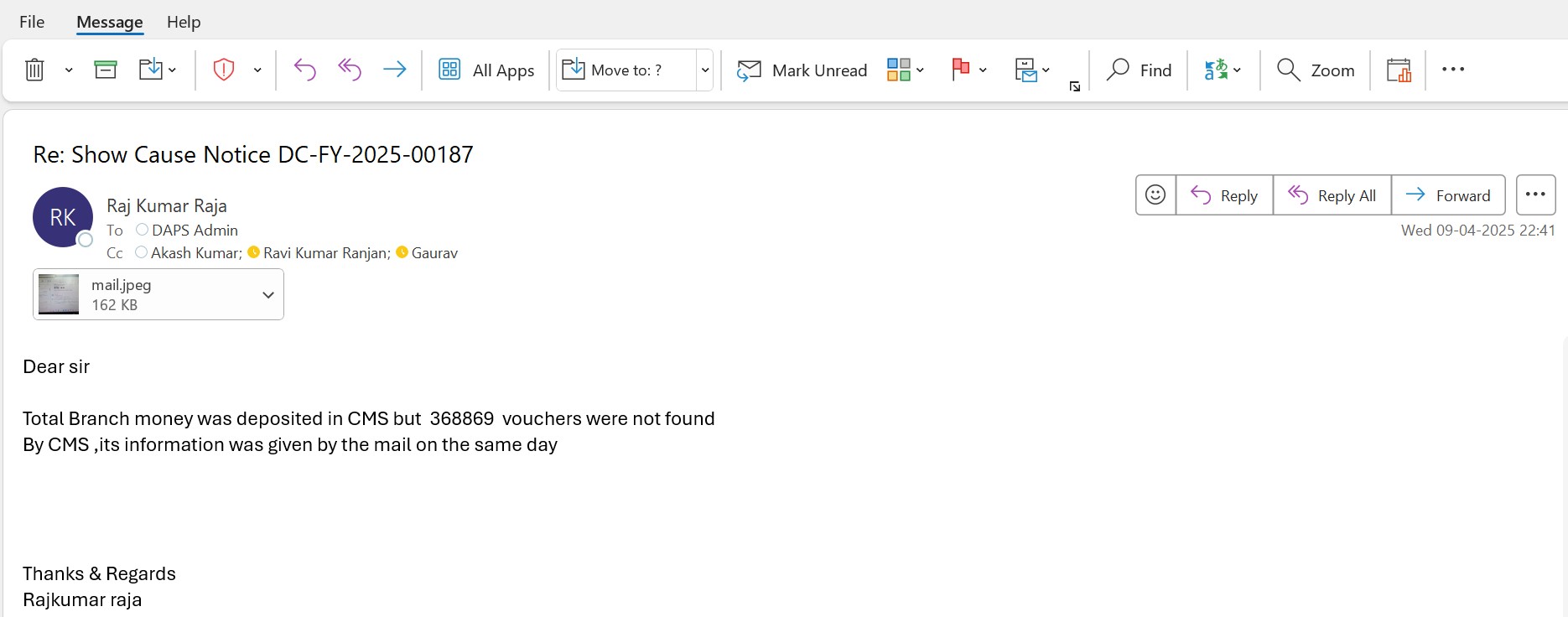Click the Follow Up flag icon
Viewport: 1568px width, 617px height.
tap(961, 70)
